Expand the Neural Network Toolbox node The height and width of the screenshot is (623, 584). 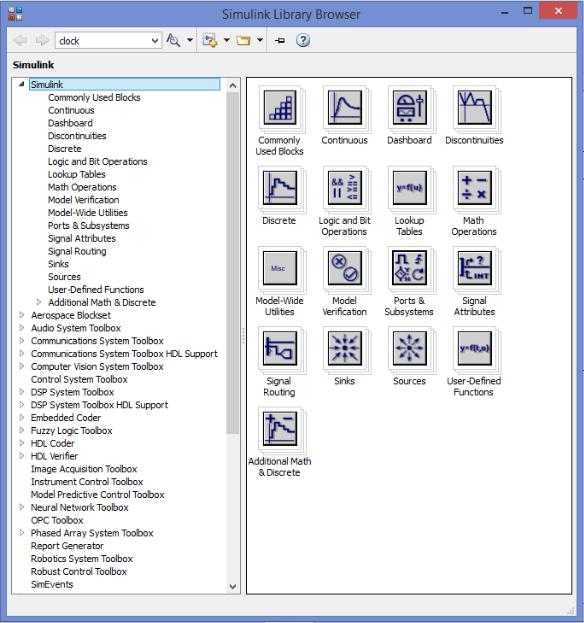coord(22,507)
